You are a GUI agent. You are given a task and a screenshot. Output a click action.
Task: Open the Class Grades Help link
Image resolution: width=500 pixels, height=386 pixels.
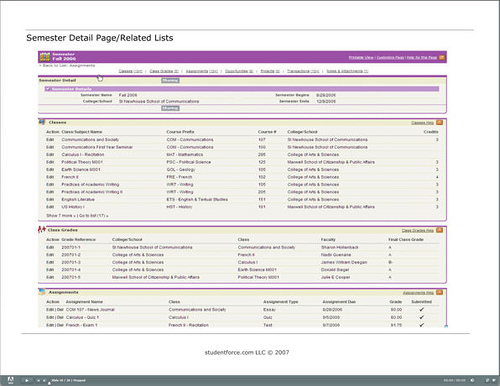(418, 231)
